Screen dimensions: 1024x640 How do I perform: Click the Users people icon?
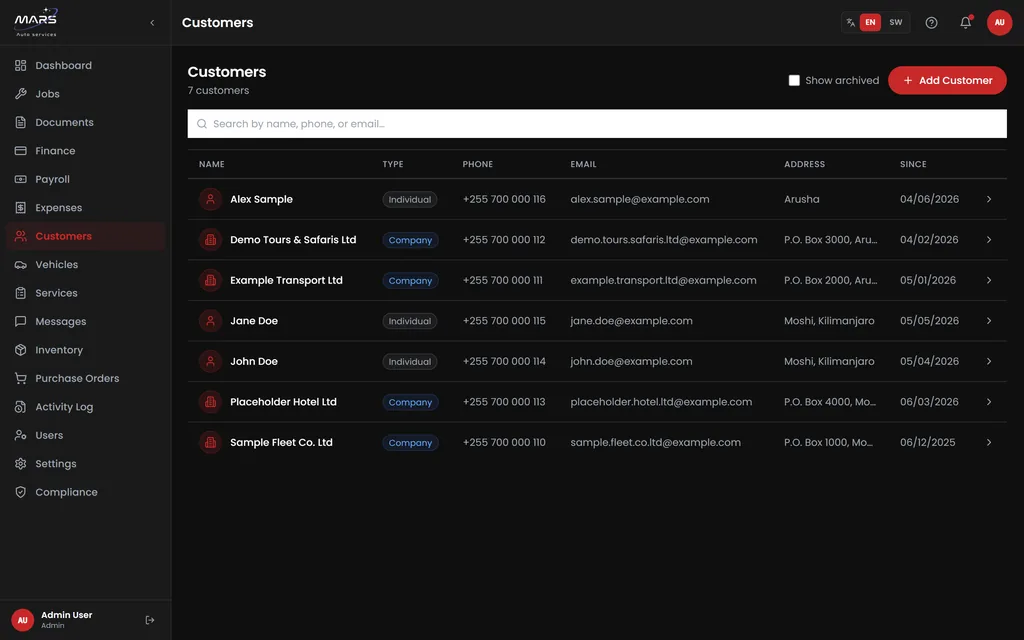coord(20,435)
